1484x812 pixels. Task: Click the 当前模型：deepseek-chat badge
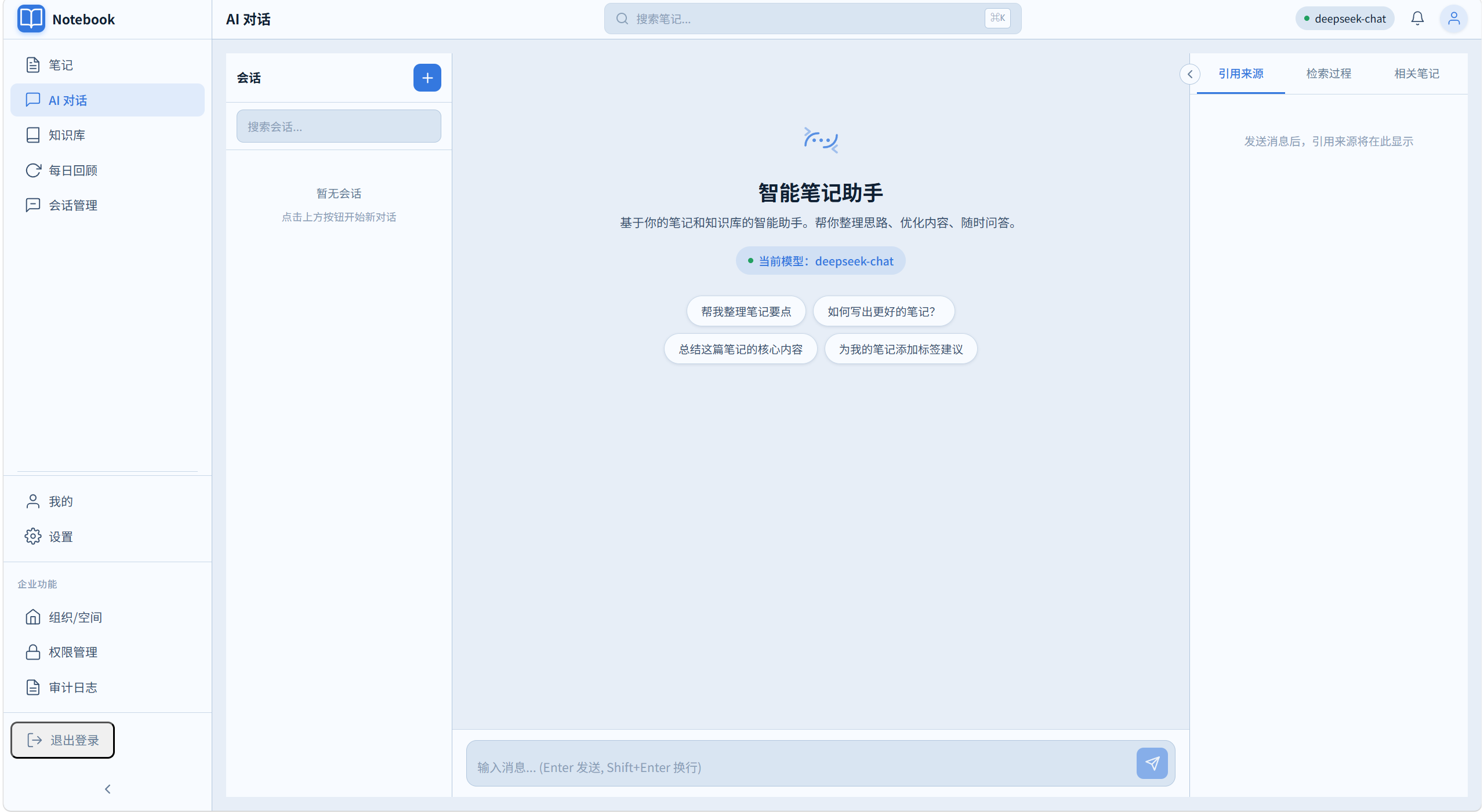(x=821, y=261)
